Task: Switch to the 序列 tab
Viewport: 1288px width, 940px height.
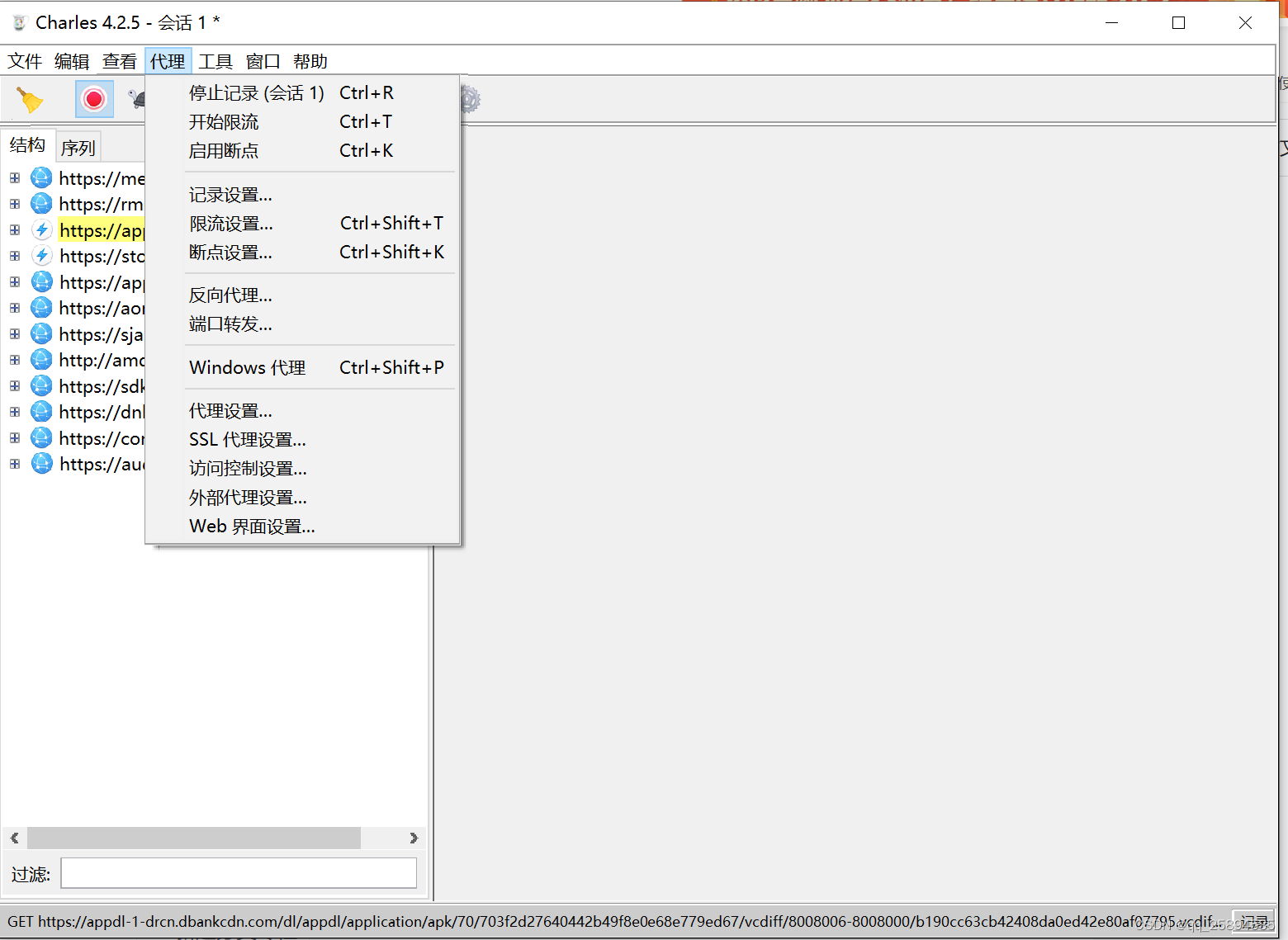Action: [78, 148]
